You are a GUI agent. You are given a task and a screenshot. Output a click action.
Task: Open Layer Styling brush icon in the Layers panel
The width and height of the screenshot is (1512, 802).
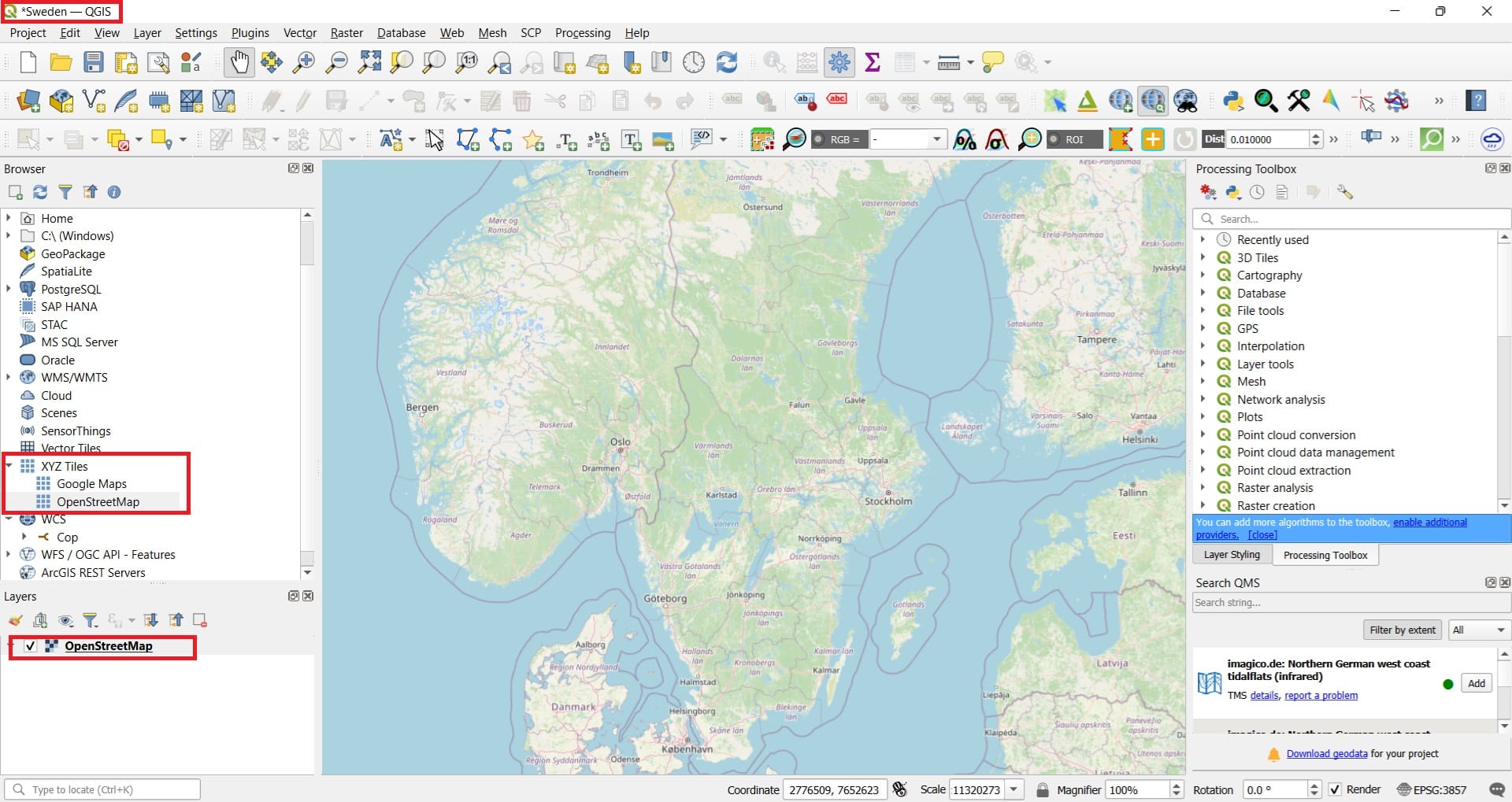(x=16, y=620)
